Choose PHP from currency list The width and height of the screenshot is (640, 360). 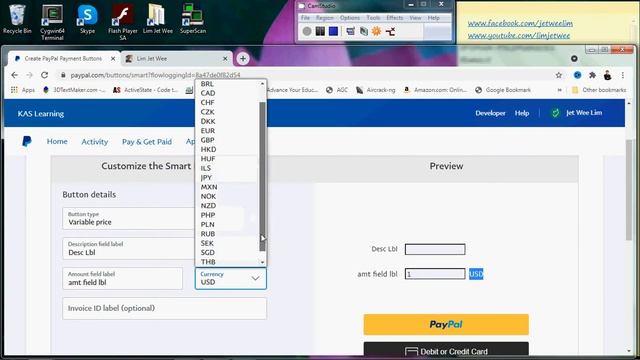pyautogui.click(x=208, y=215)
